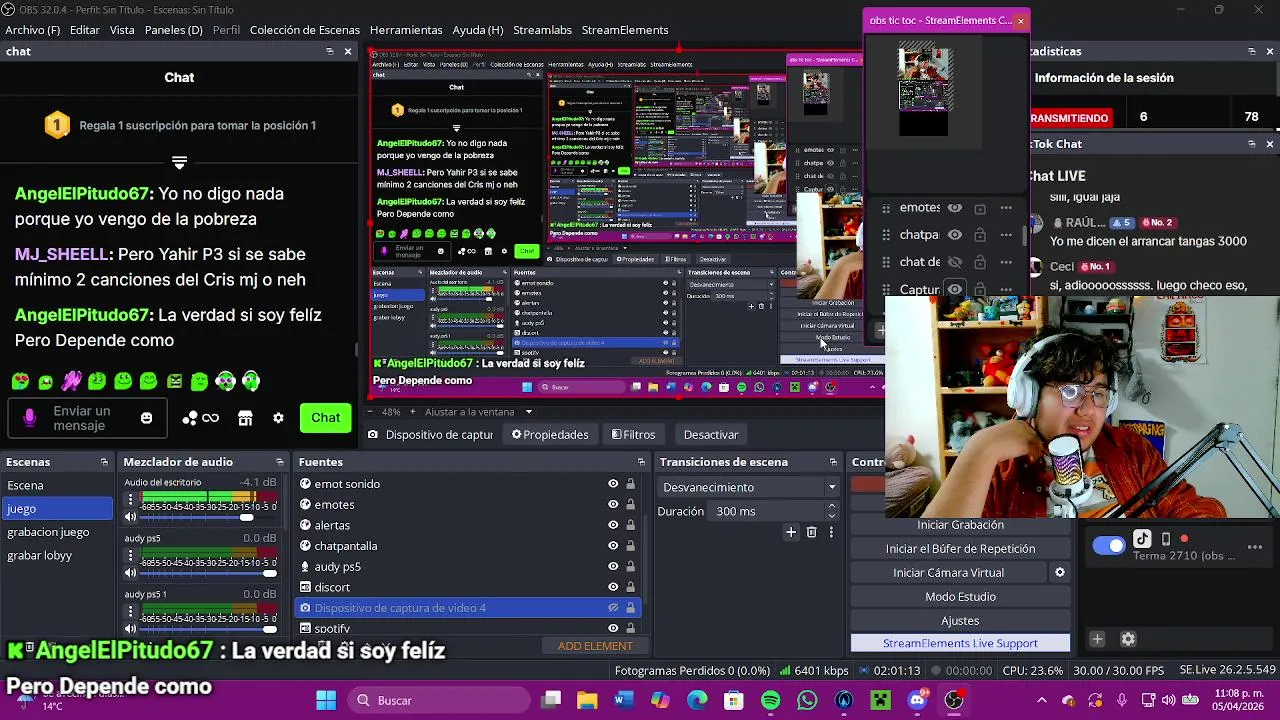Undock the Mezclador de audio panel
This screenshot has width=1280, height=720.
pyautogui.click(x=280, y=462)
